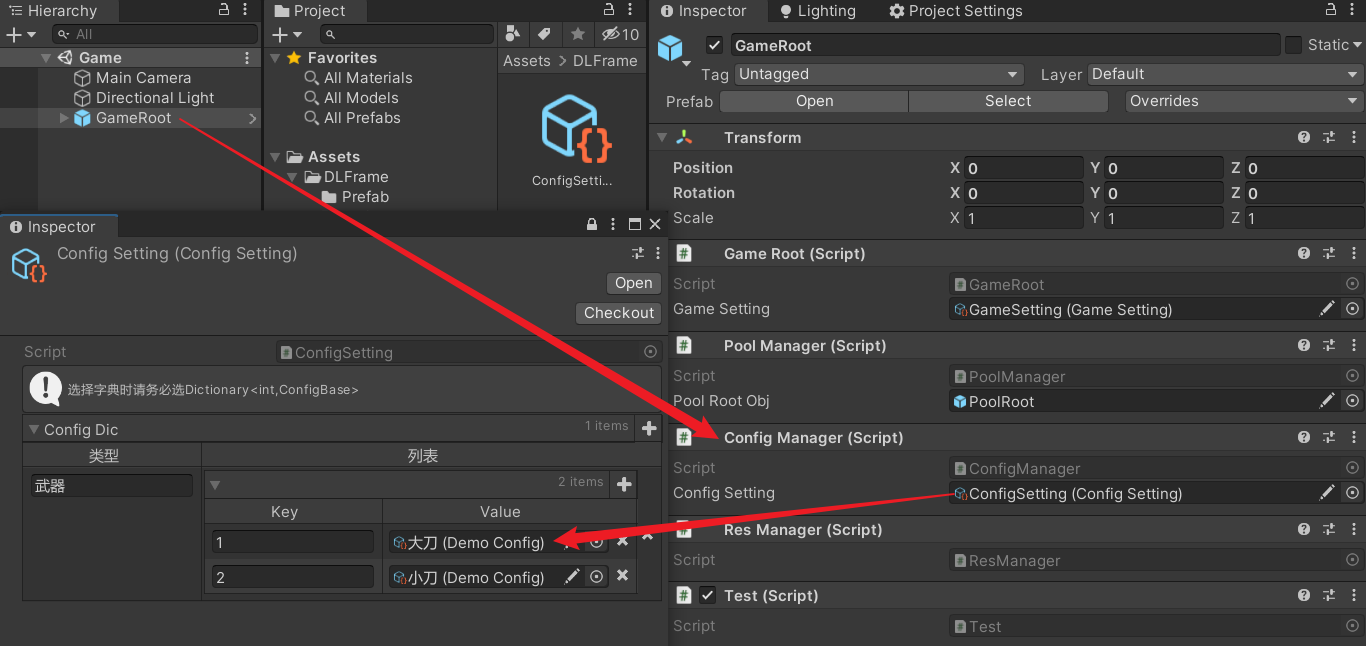Click plus icon to add Config Dic item
Viewport: 1366px width, 646px height.
pyautogui.click(x=649, y=429)
